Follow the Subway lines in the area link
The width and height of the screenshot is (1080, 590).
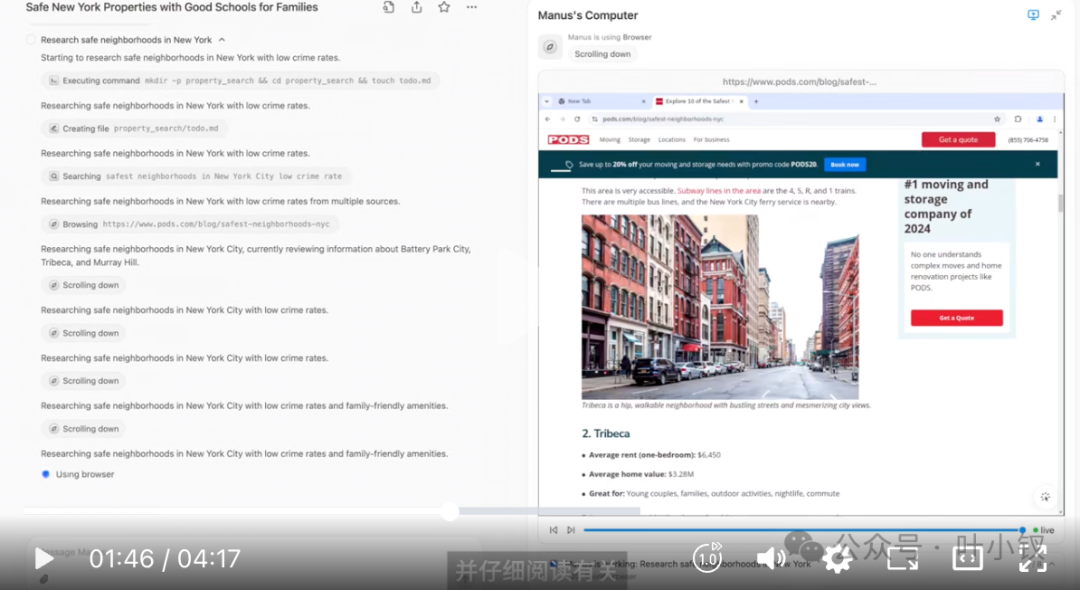click(x=719, y=191)
